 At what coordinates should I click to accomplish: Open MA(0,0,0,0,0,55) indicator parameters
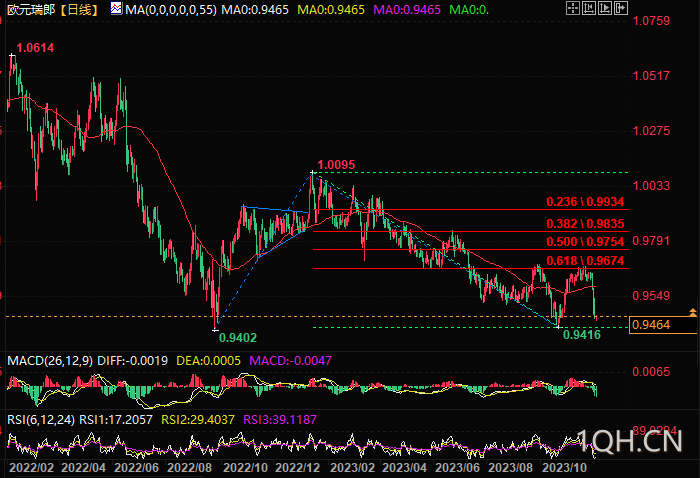(x=171, y=9)
